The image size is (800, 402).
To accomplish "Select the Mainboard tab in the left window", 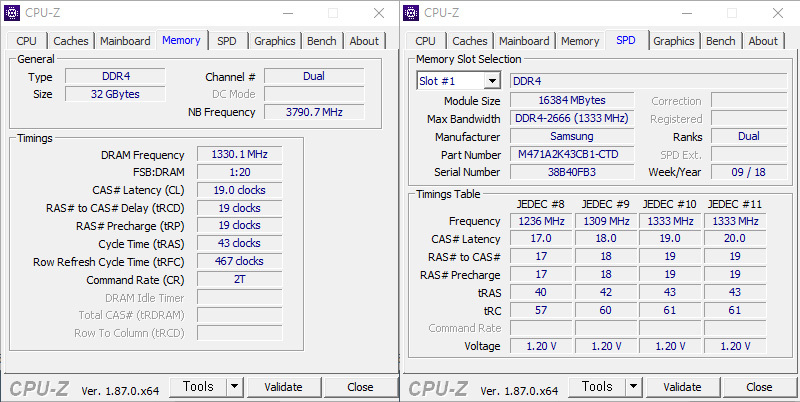I will [125, 41].
